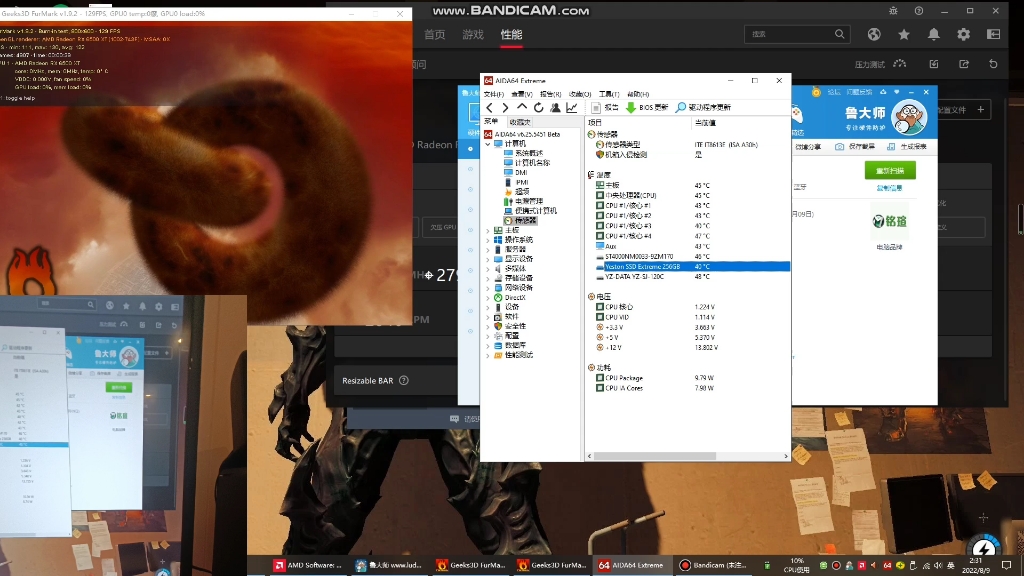Click AIDA64 horizontal scrollbar right arrow
1024x576 pixels.
786,456
